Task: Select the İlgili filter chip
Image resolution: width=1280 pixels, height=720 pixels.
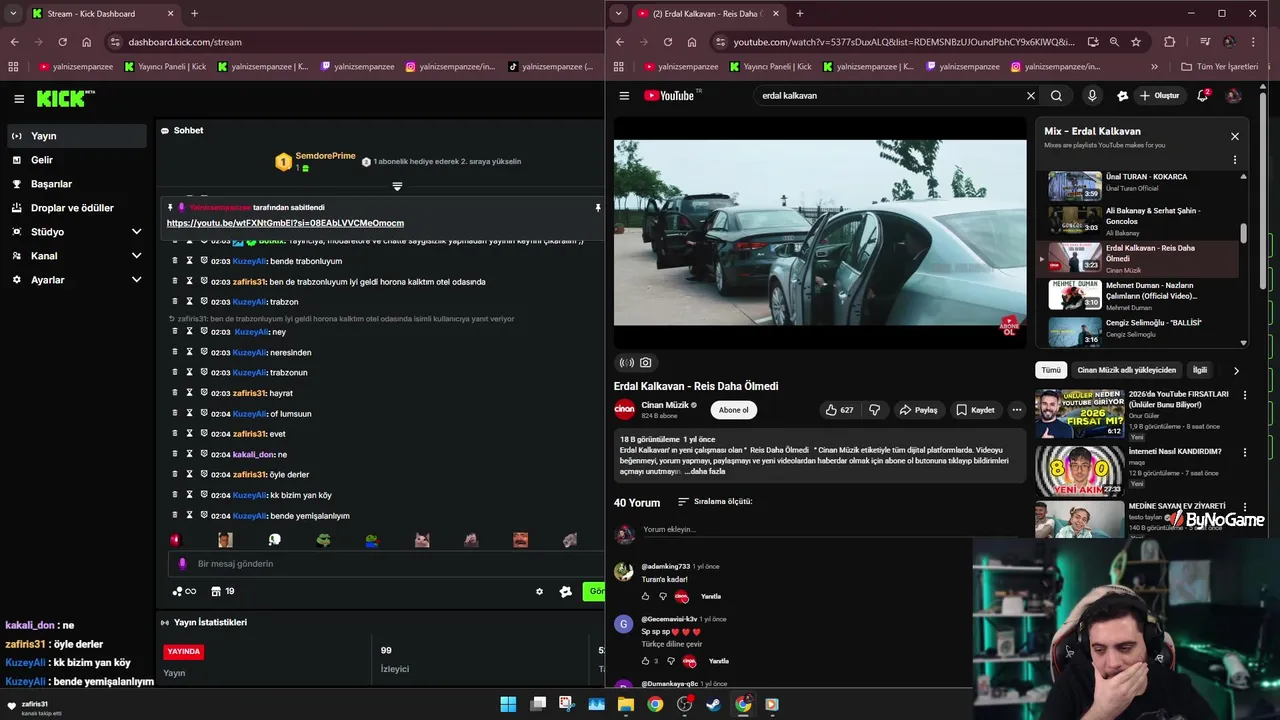Action: [1199, 370]
